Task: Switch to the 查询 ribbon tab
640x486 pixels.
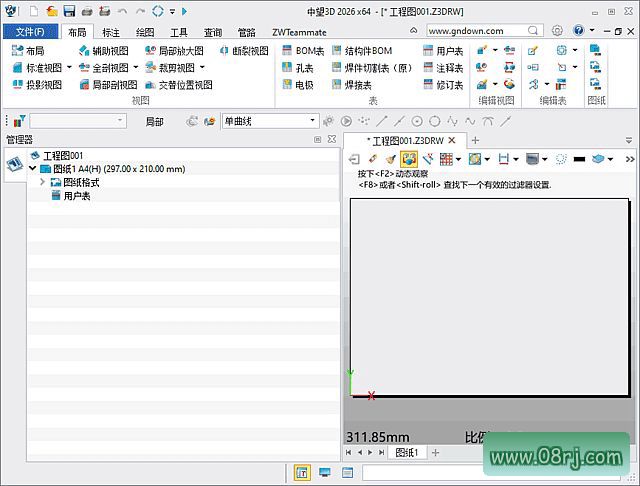Action: pos(213,32)
